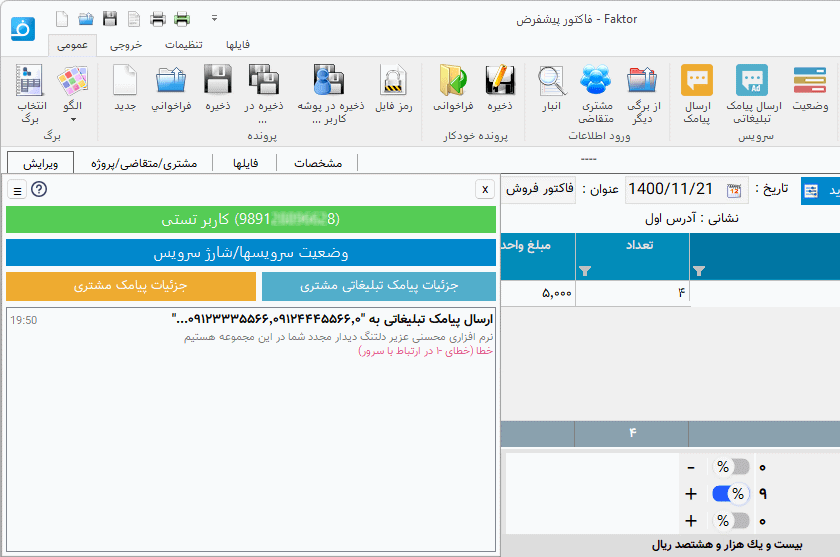Viewport: 840px width, 557px height.
Task: Switch to the output (خروجی) ribbon tab
Action: click(x=125, y=45)
